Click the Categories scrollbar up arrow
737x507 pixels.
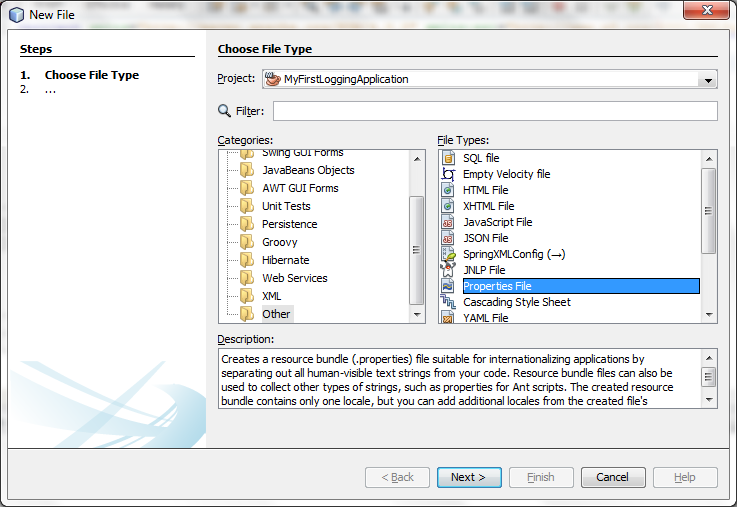[417, 159]
